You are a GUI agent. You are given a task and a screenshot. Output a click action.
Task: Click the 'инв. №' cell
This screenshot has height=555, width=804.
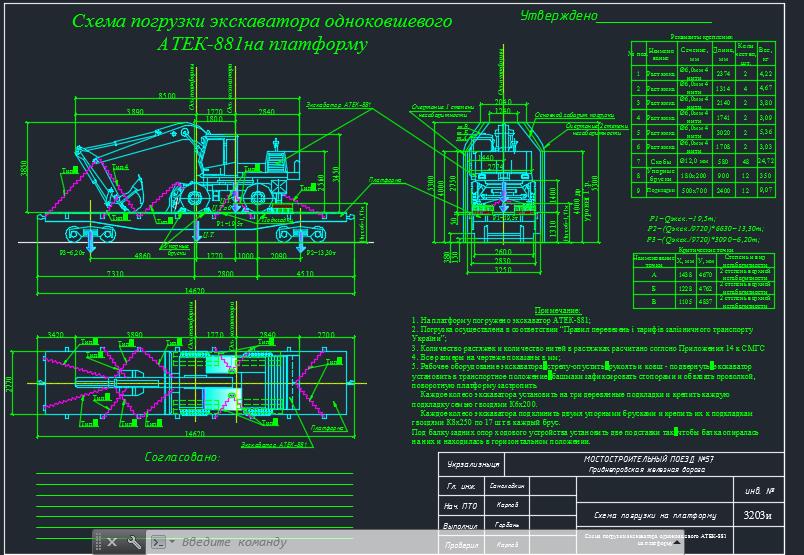click(759, 491)
